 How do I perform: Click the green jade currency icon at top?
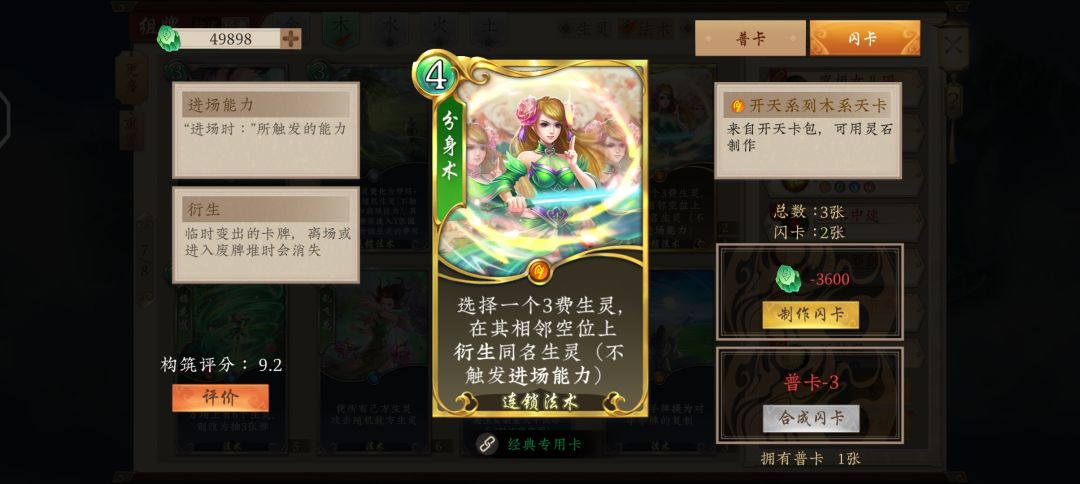pyautogui.click(x=169, y=39)
